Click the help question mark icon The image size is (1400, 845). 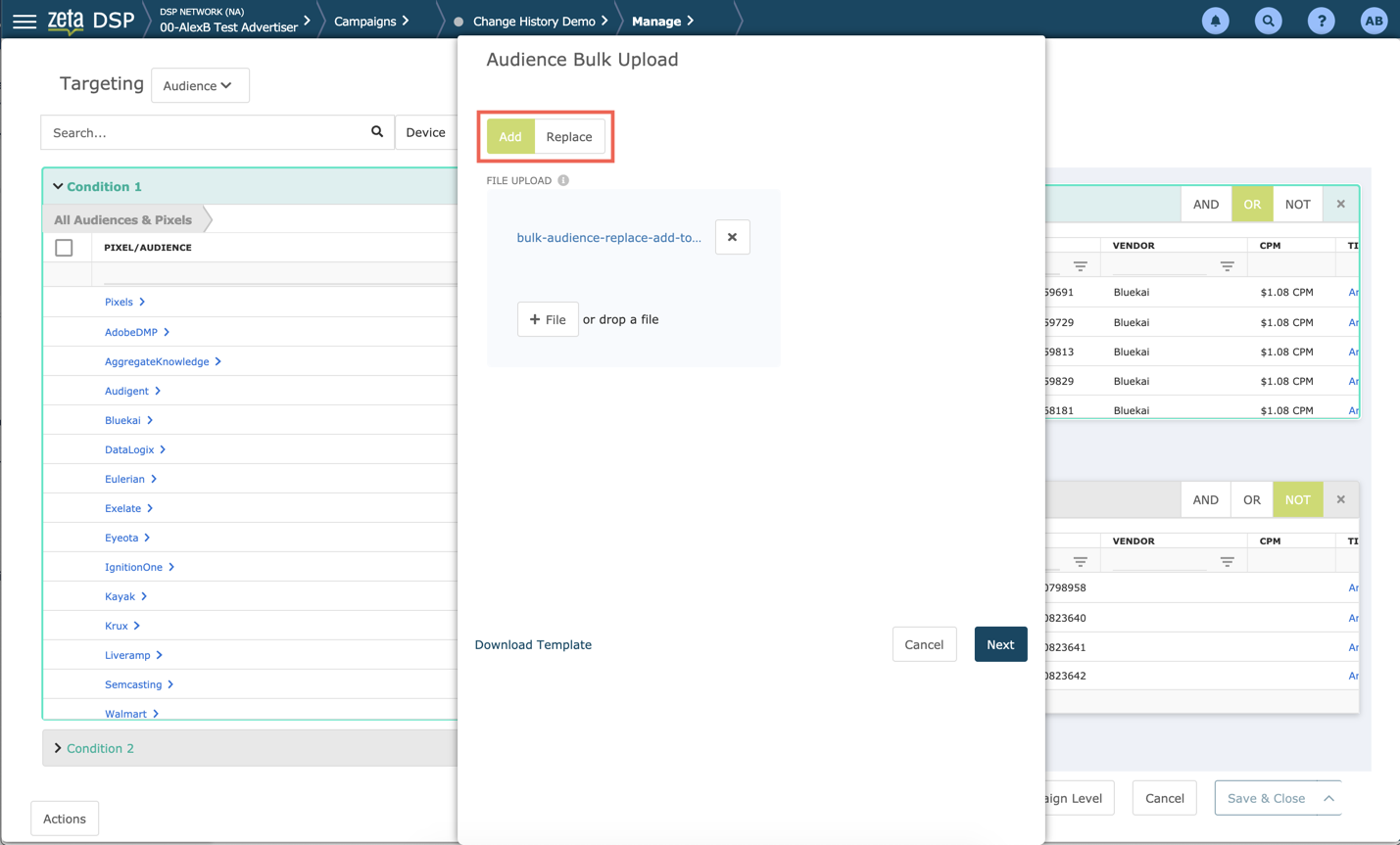click(1321, 21)
